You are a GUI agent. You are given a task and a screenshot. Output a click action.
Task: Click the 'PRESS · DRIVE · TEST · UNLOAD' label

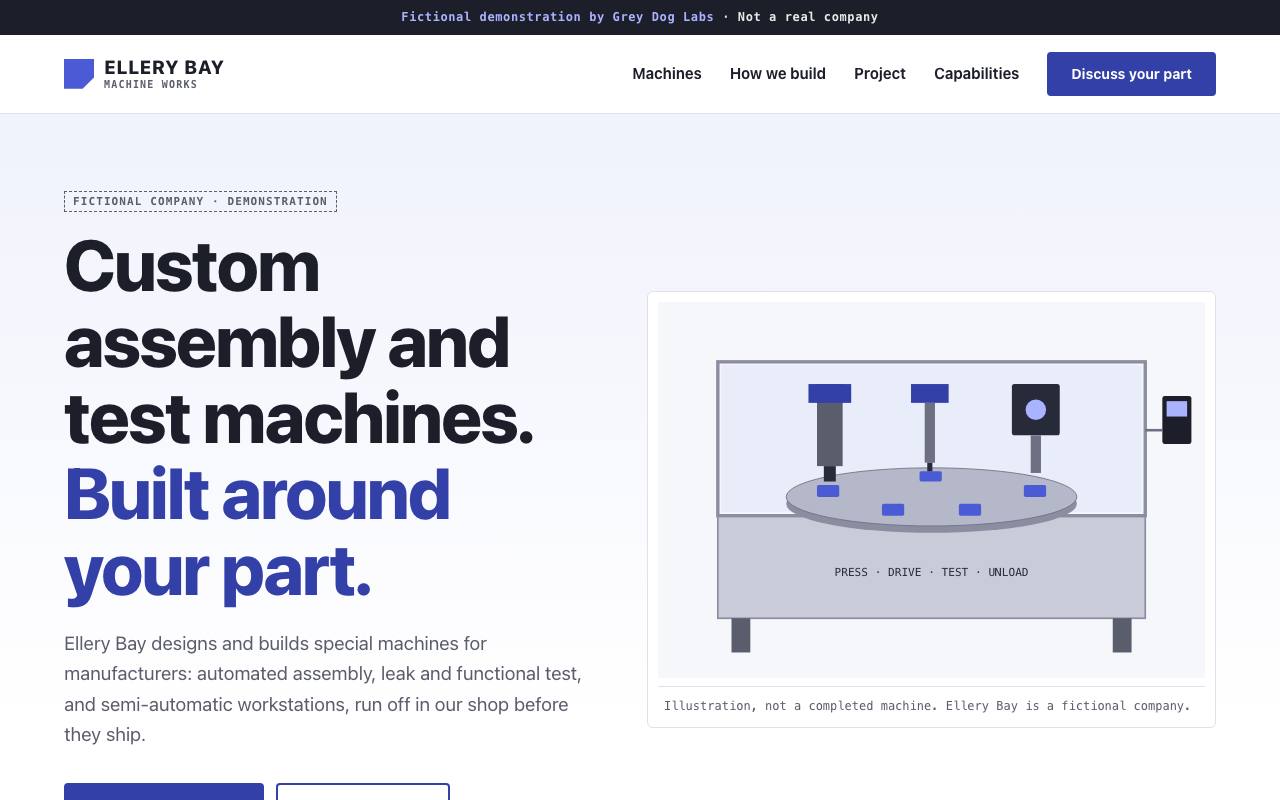(x=931, y=572)
